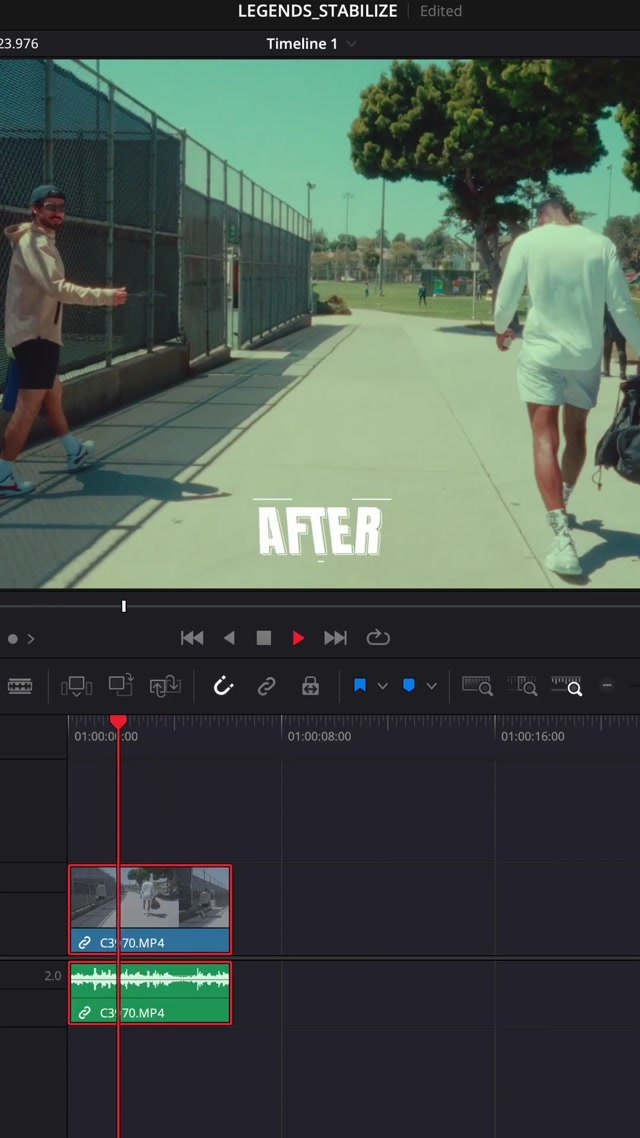Jump to the first frame of timeline
This screenshot has height=1138, width=640.
coord(192,638)
